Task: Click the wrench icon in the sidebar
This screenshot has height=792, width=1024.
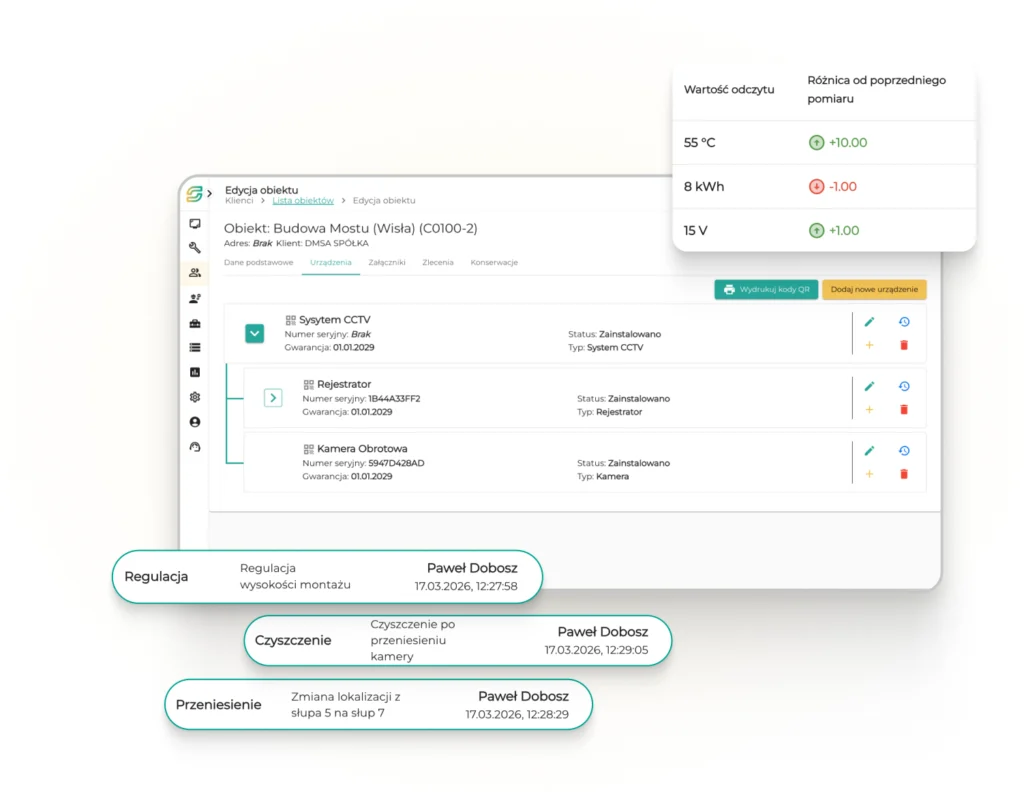Action: [195, 248]
